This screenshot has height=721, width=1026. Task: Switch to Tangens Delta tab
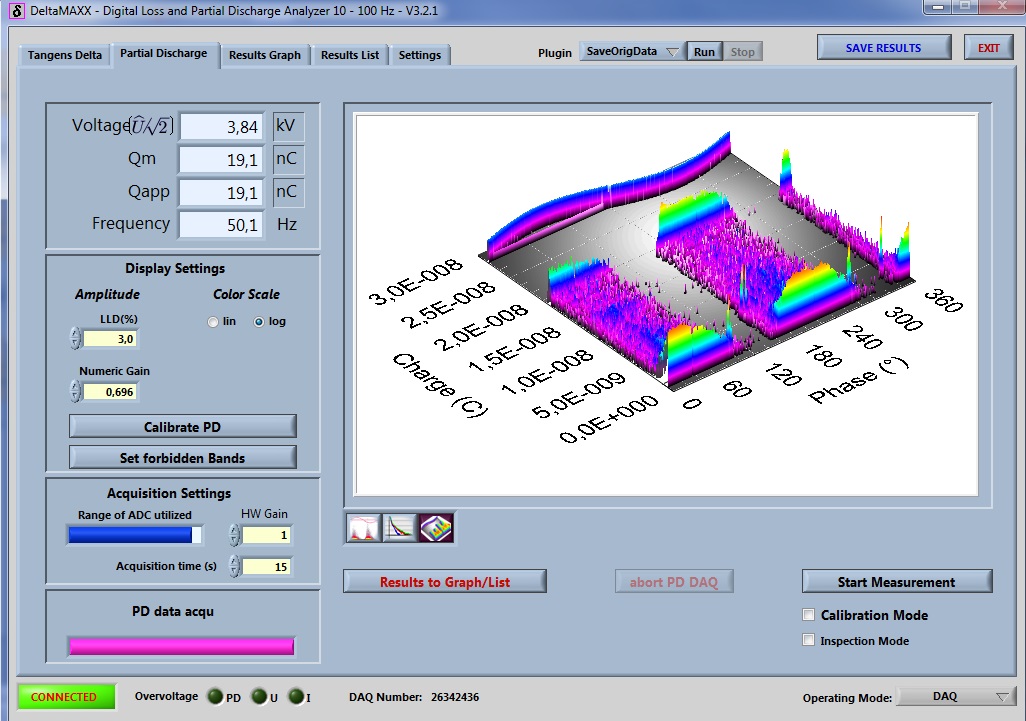(65, 55)
